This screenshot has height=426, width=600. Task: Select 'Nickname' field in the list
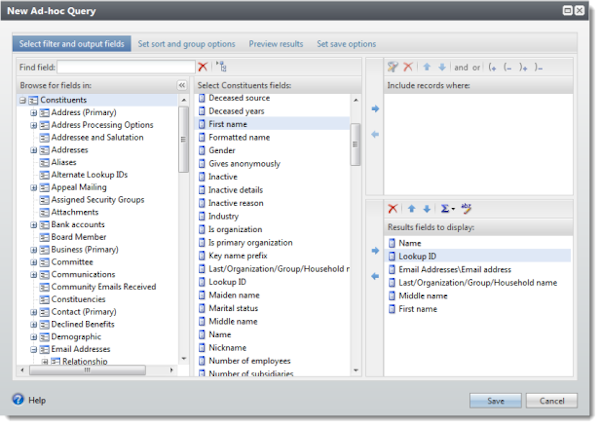pyautogui.click(x=227, y=348)
